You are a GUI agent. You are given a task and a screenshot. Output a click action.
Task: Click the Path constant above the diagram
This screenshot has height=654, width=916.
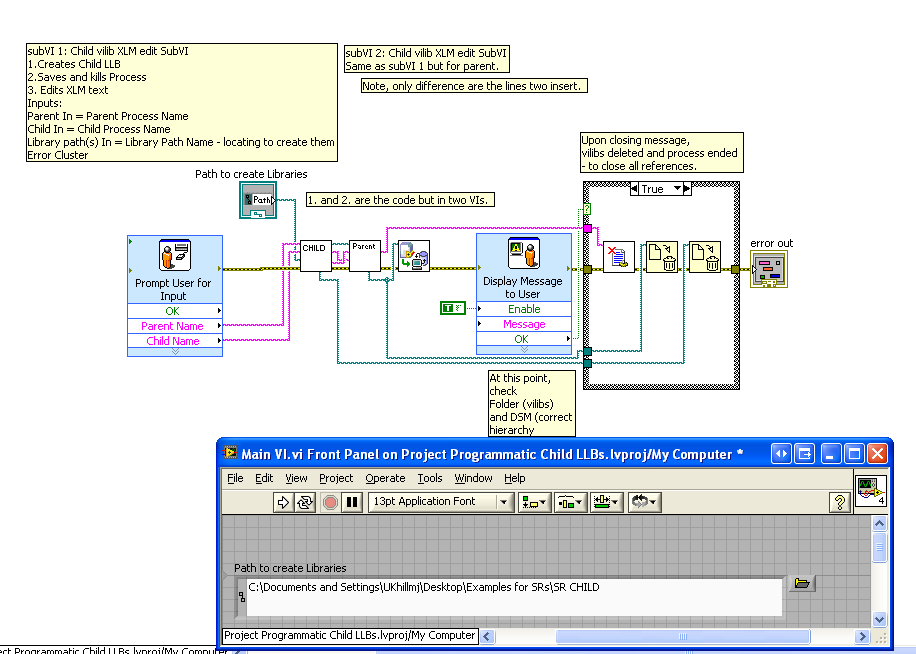[x=258, y=200]
